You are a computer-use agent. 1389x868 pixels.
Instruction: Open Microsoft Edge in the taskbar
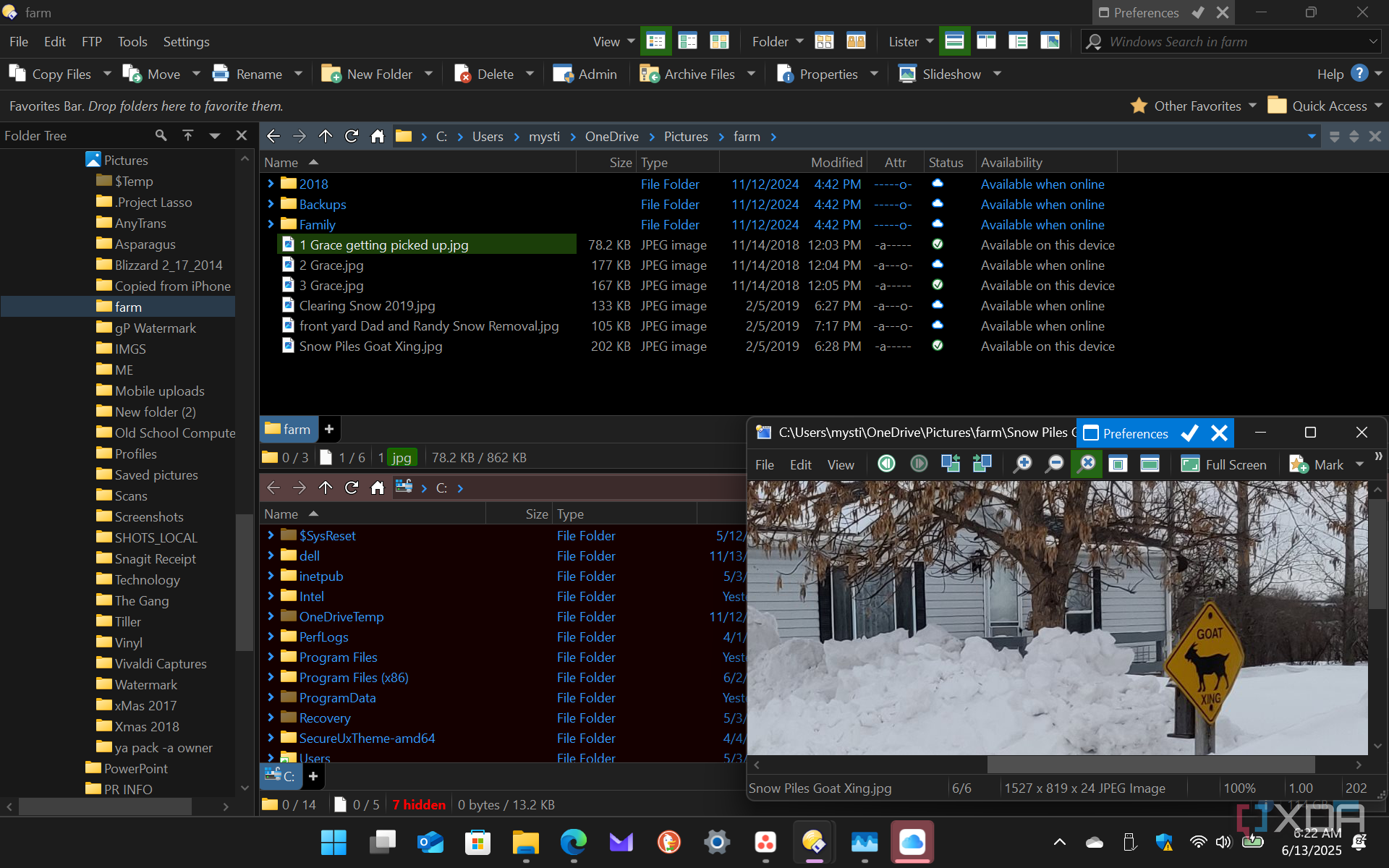pyautogui.click(x=574, y=841)
